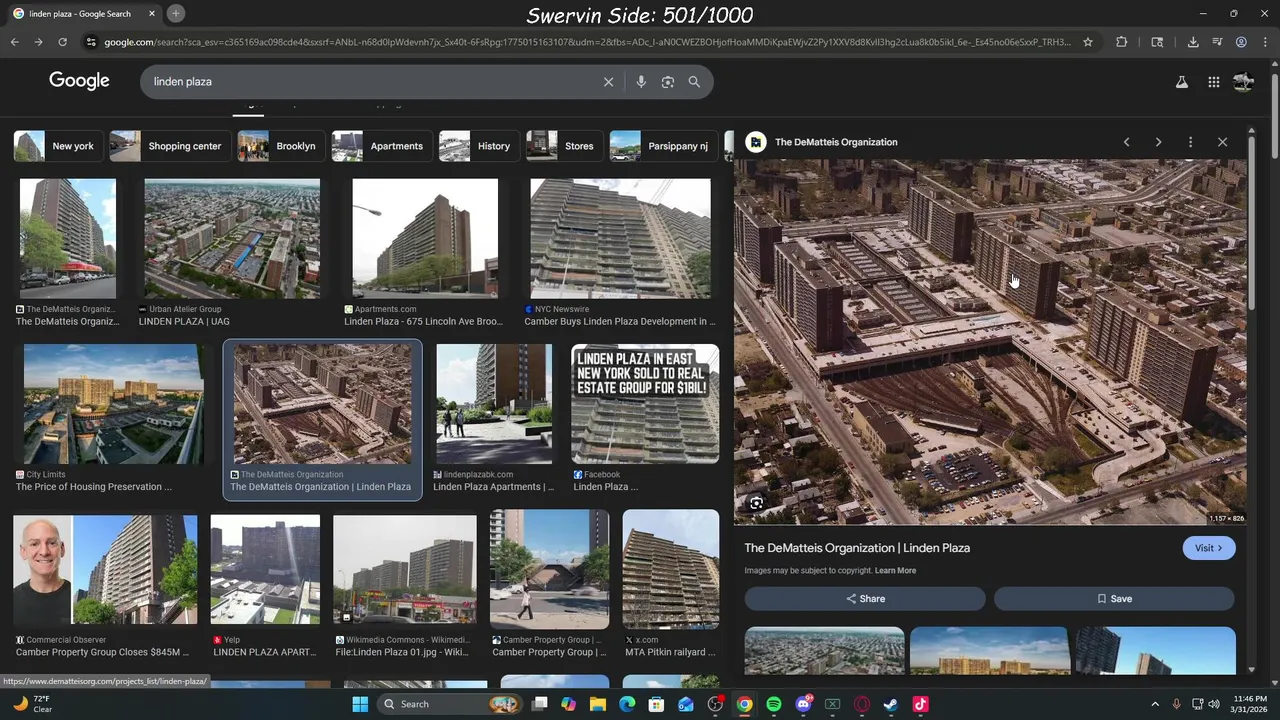1280x720 pixels.
Task: Open Chrome three-dot menu
Action: coord(1265,42)
